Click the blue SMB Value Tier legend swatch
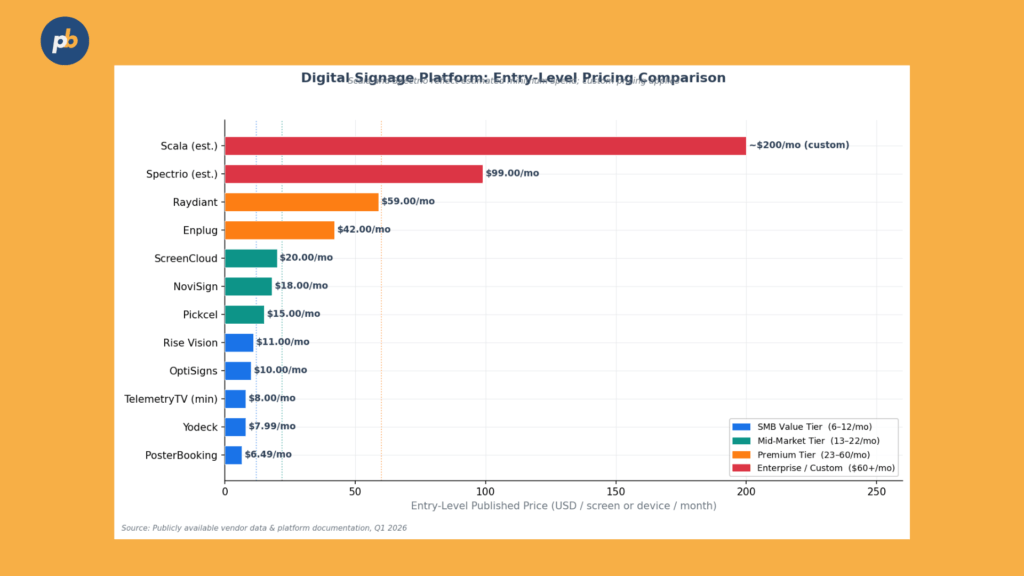The height and width of the screenshot is (576, 1024). (741, 427)
